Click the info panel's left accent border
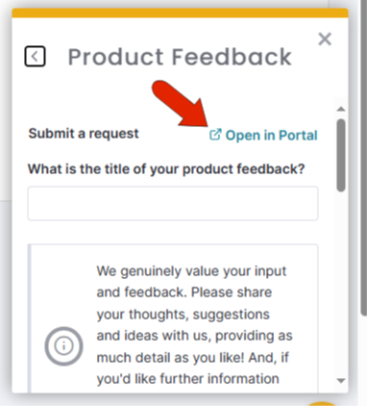 coord(29,318)
